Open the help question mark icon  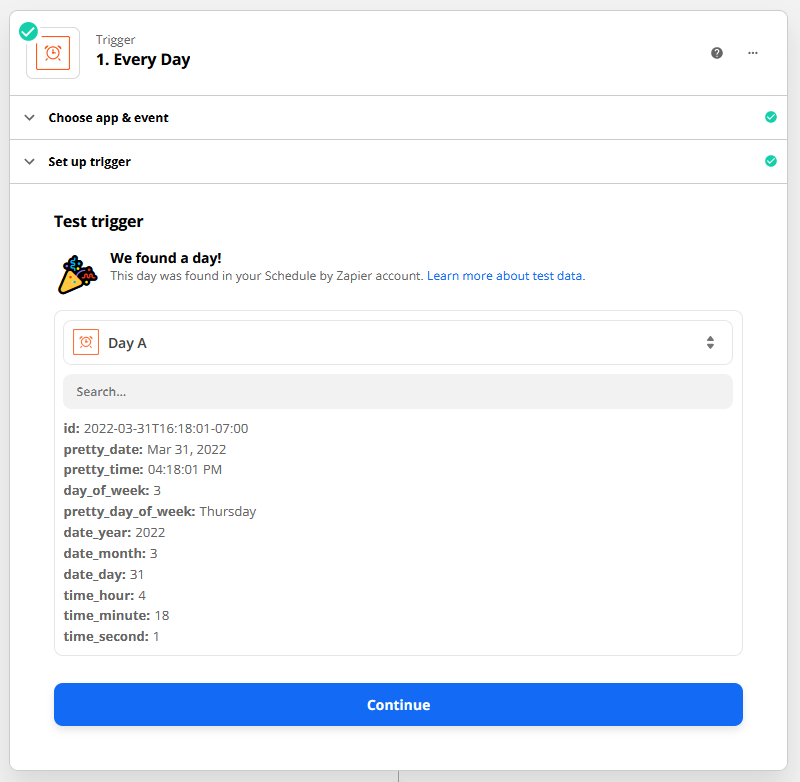[717, 53]
